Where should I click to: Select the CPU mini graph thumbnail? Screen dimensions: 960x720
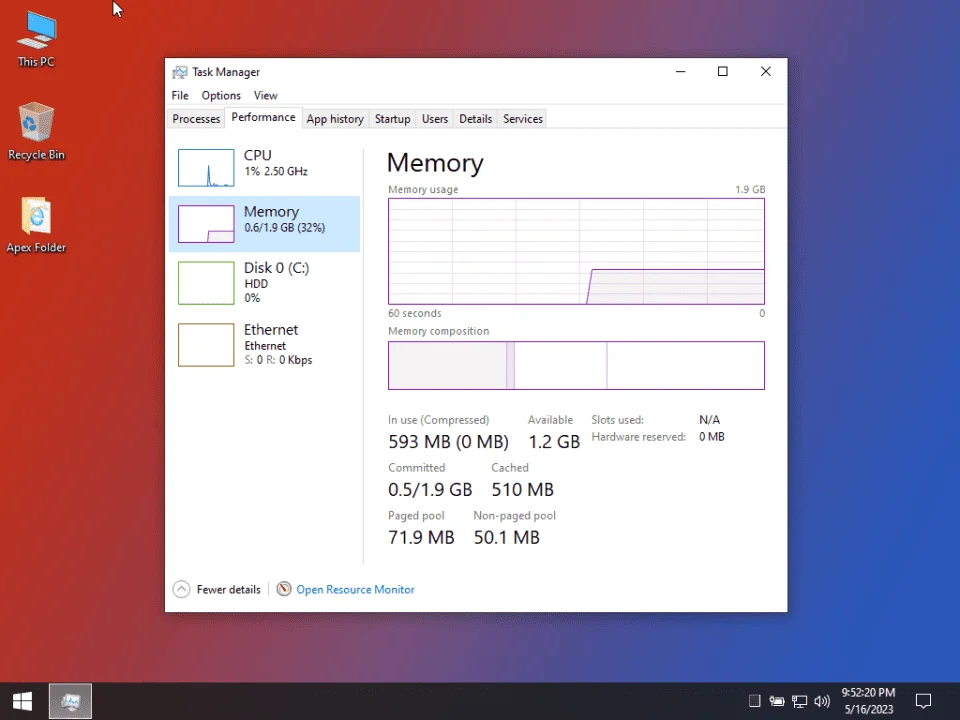point(206,168)
